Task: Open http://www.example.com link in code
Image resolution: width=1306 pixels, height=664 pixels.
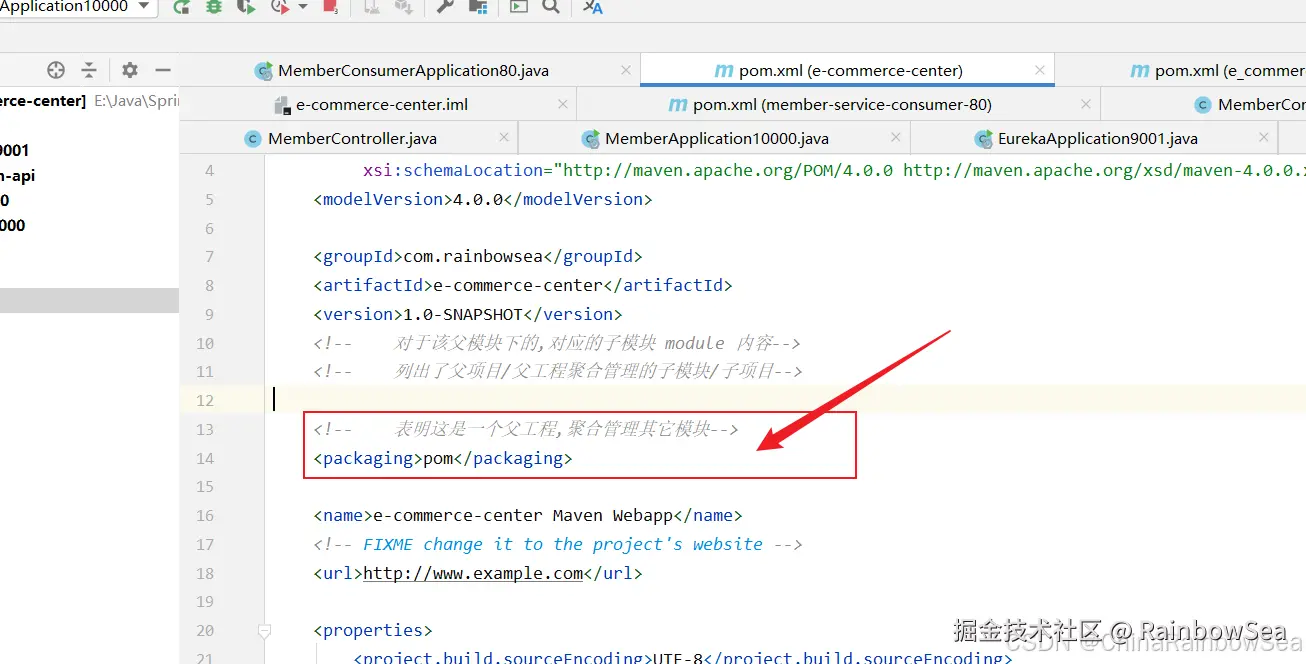Action: (x=473, y=573)
